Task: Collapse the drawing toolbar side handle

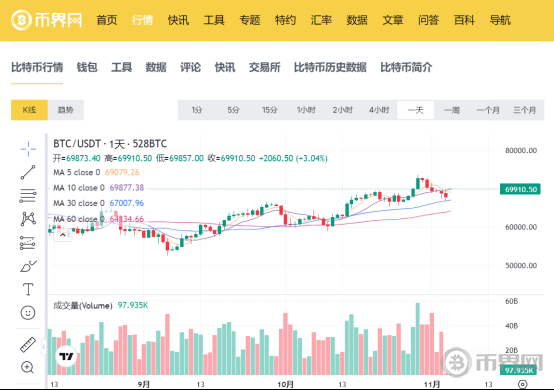Action: (x=44, y=347)
